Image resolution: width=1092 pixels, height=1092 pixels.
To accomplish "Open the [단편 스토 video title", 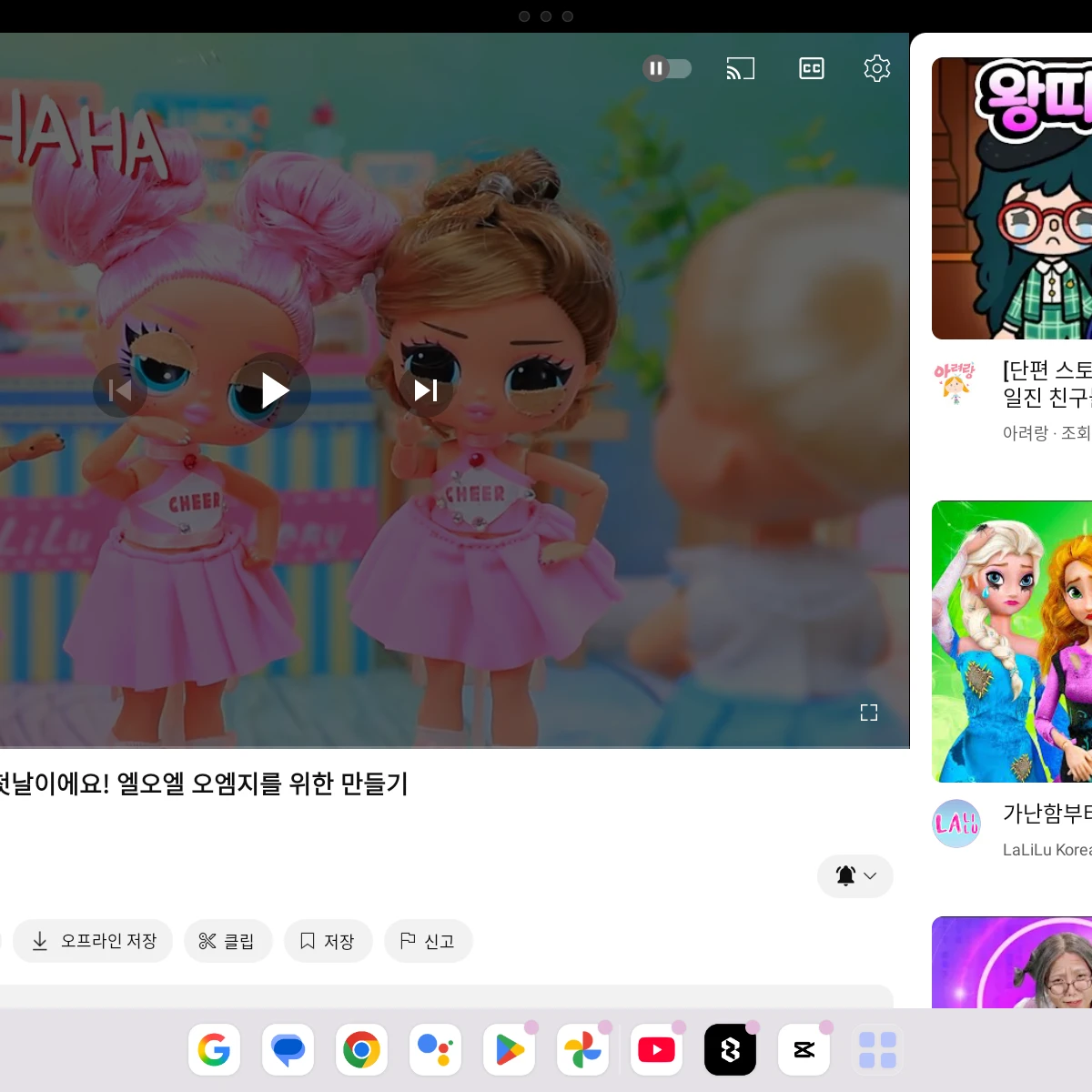I will [x=1047, y=384].
